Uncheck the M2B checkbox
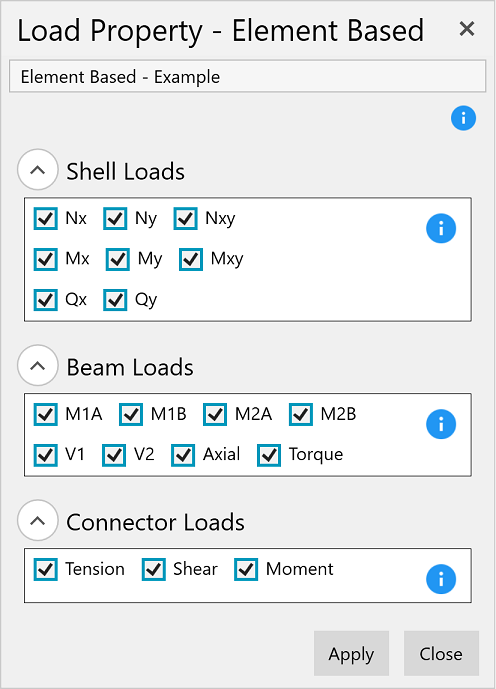The height and width of the screenshot is (689, 496). click(x=301, y=414)
